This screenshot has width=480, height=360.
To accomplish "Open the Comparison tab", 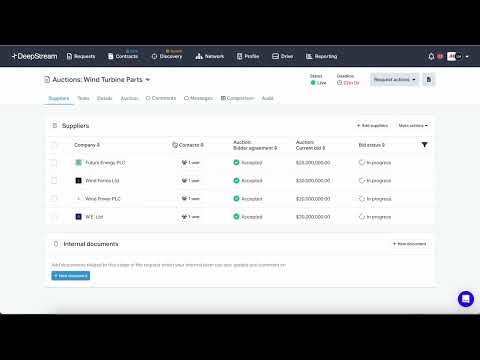I will point(237,98).
